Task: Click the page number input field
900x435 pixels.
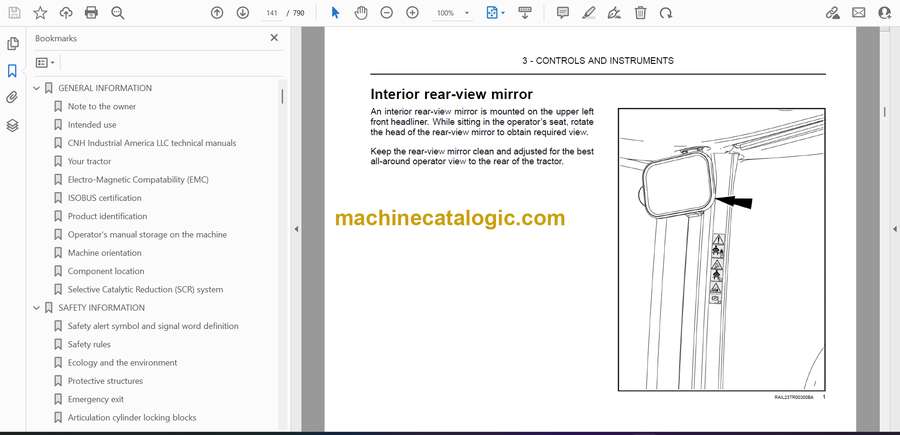Action: click(271, 13)
